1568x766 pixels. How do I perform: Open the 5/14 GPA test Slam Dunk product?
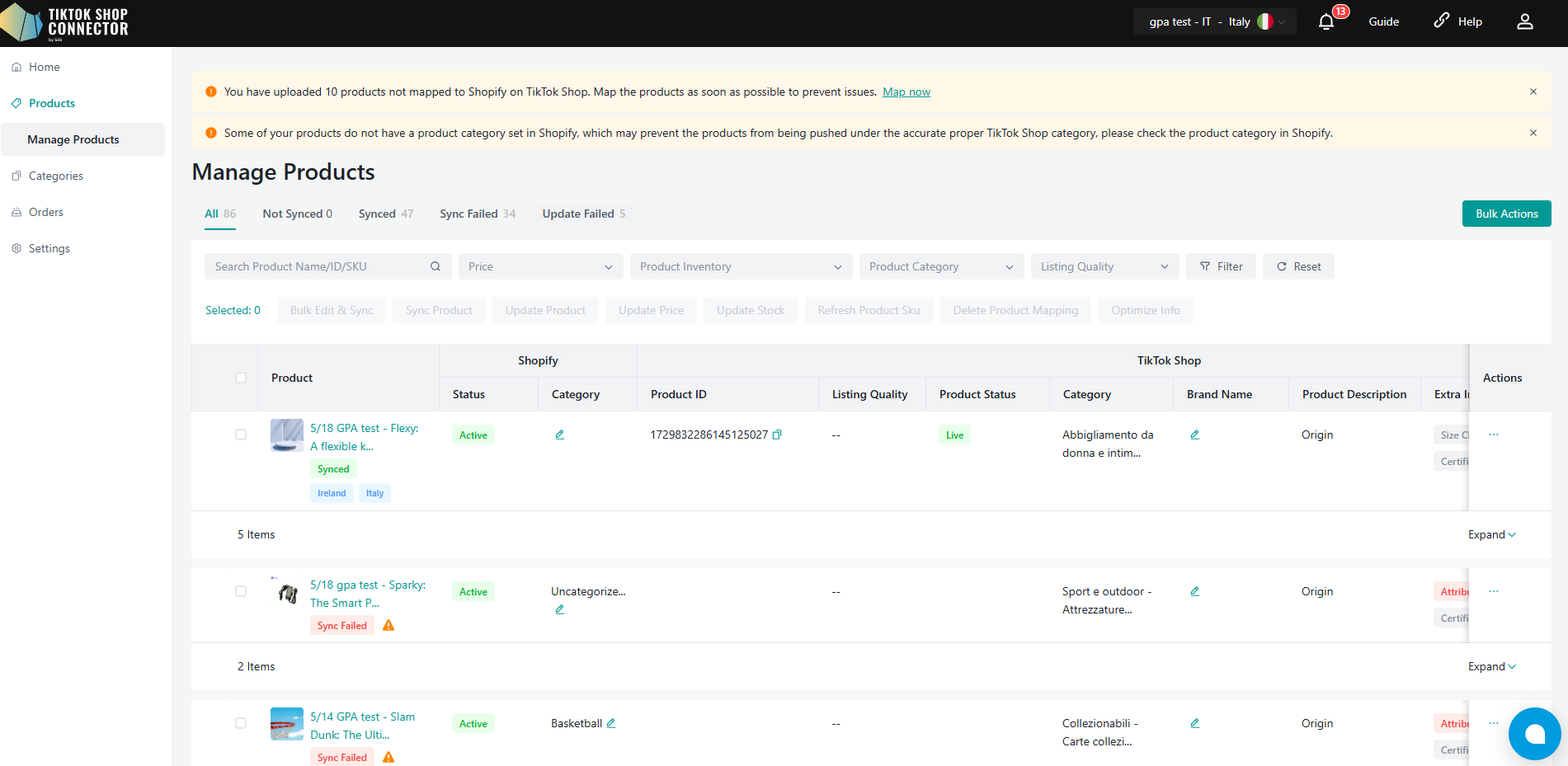(363, 726)
